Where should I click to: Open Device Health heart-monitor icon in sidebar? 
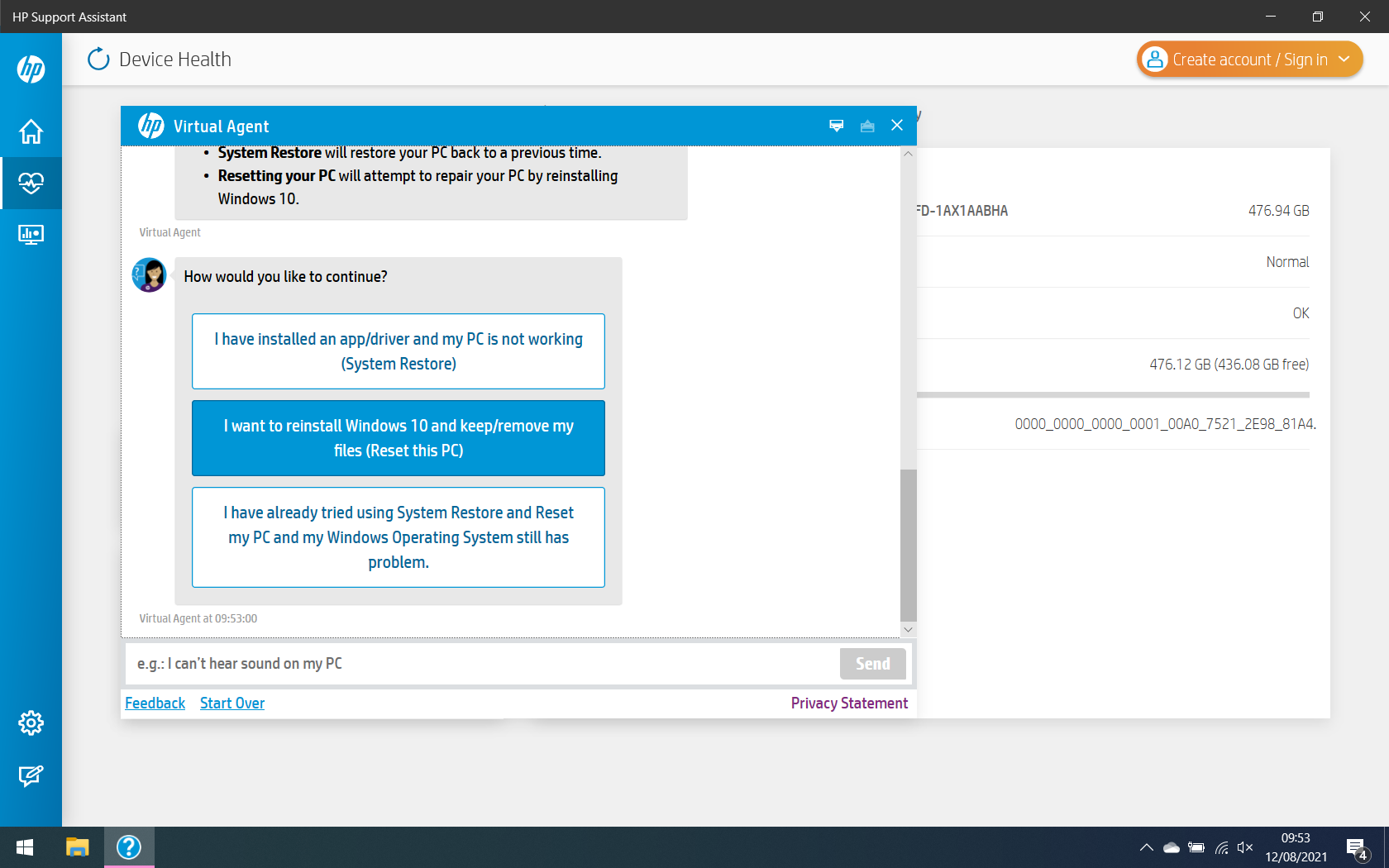[x=31, y=183]
